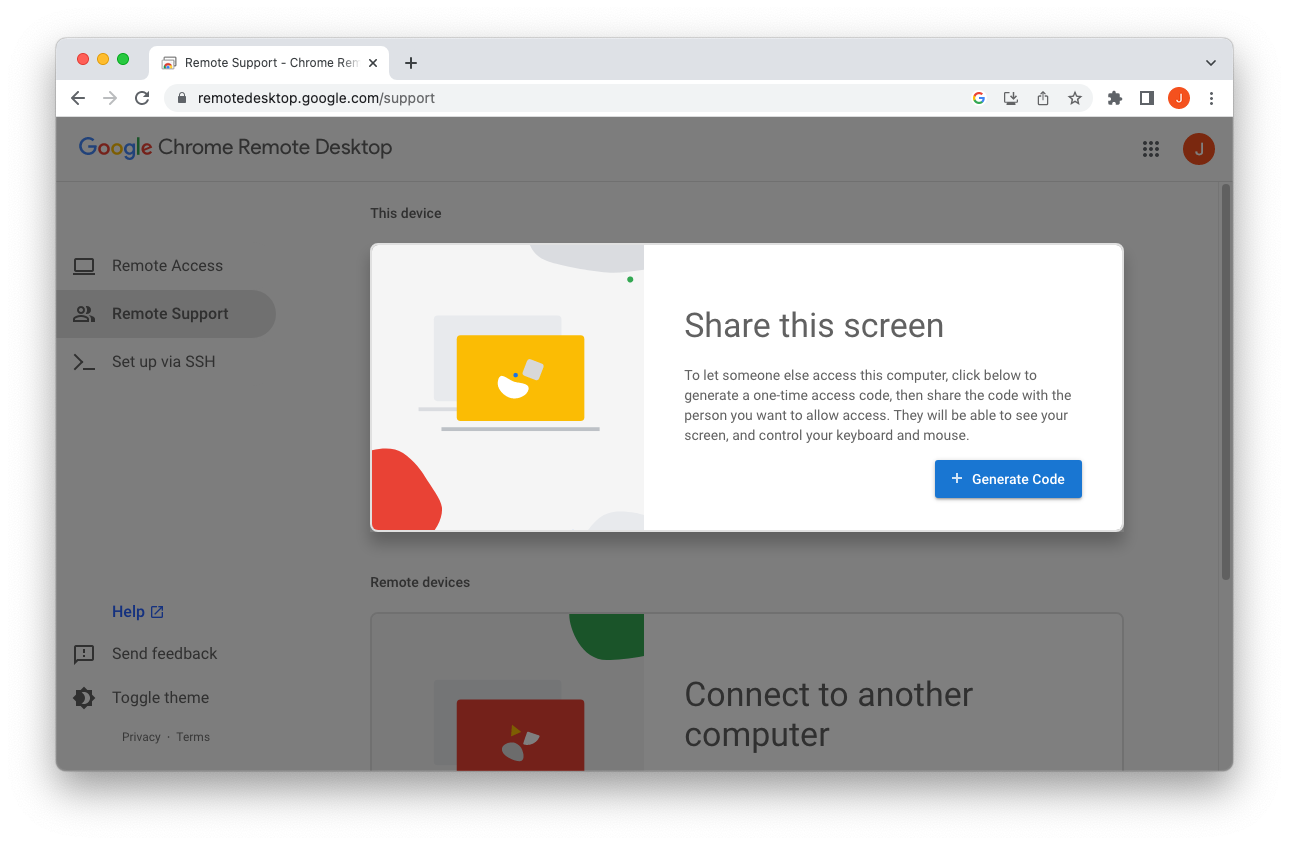Click the theme brightness icon
1289x845 pixels.
click(84, 698)
